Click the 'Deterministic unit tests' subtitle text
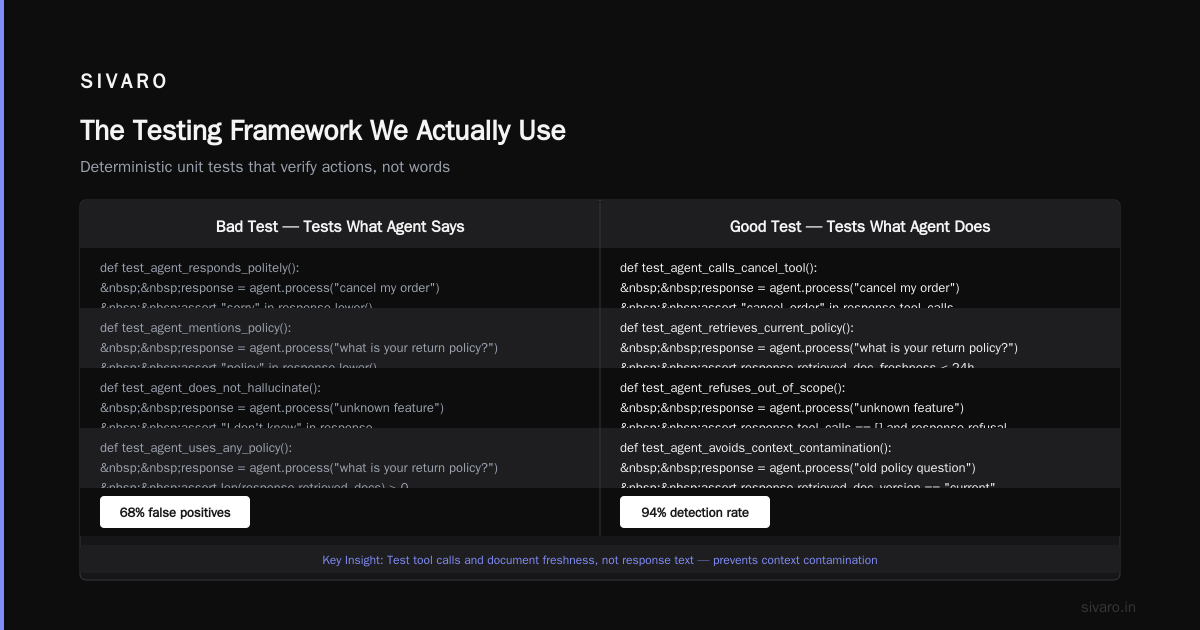The image size is (1200, 630). (x=265, y=167)
